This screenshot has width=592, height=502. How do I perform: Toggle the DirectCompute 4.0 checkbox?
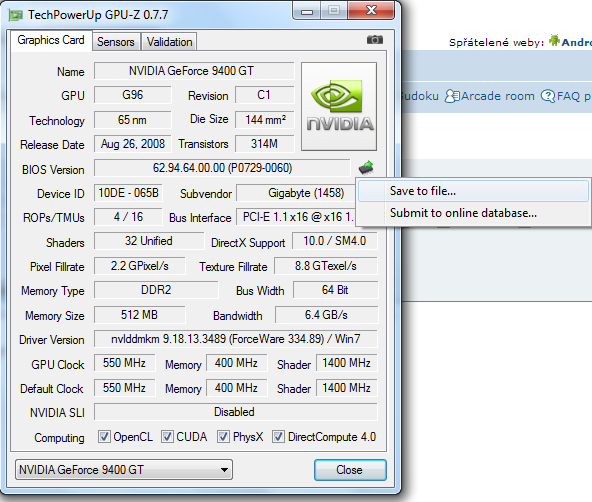[278, 437]
